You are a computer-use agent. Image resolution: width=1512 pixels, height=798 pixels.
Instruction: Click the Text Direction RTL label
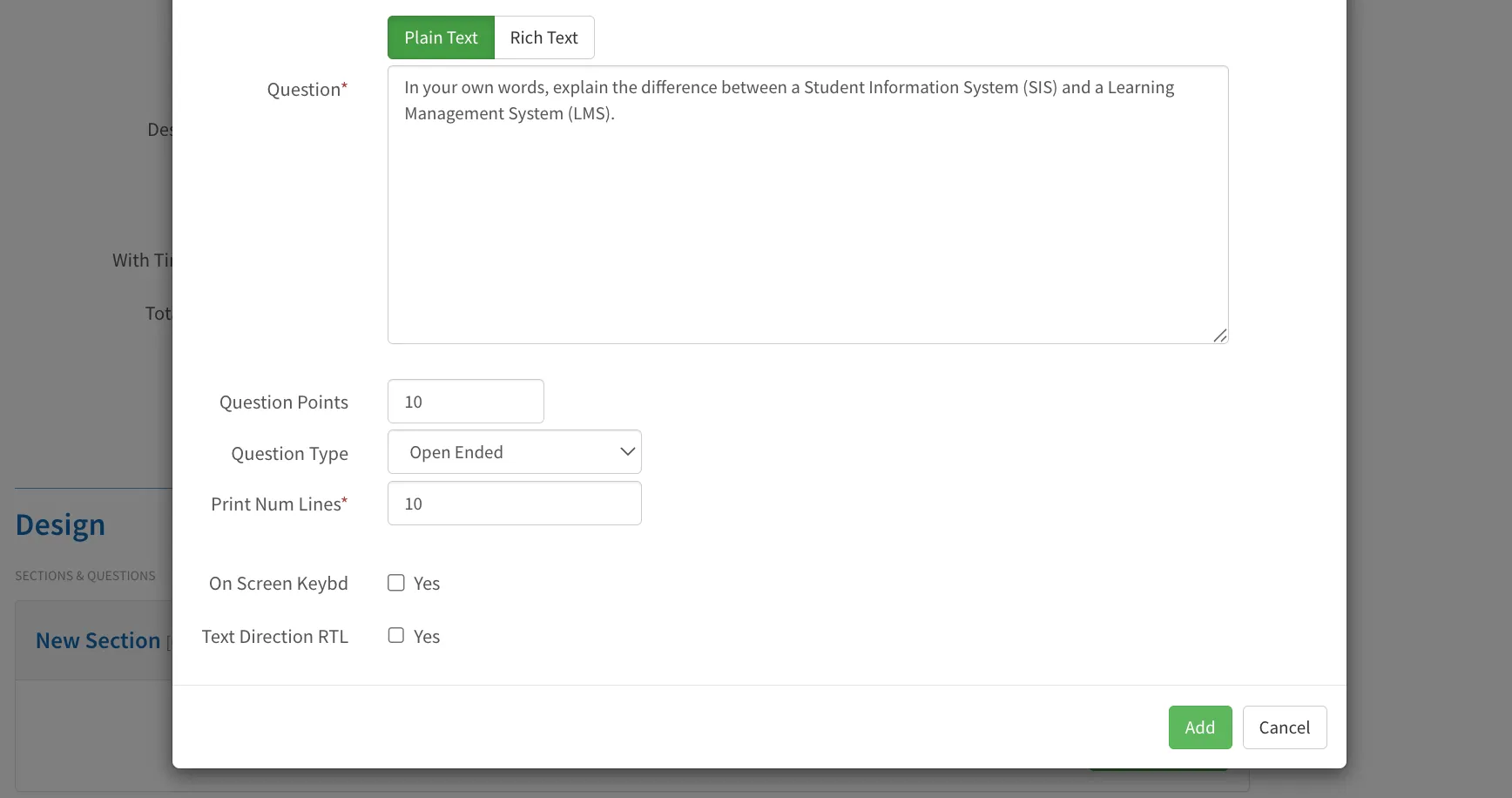click(x=275, y=637)
